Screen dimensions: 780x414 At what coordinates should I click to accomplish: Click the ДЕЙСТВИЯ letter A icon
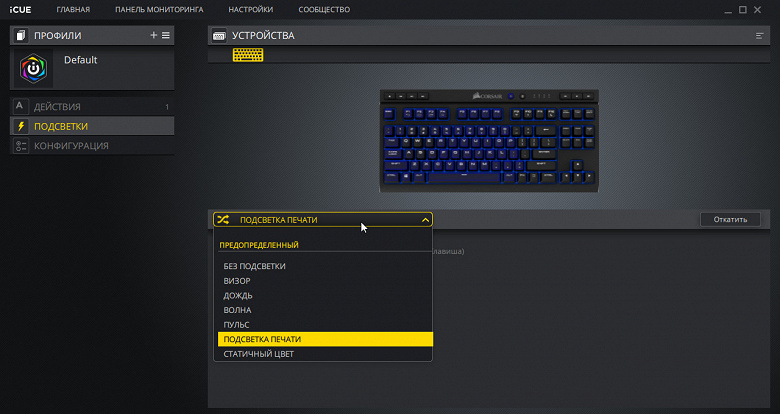(x=19, y=106)
